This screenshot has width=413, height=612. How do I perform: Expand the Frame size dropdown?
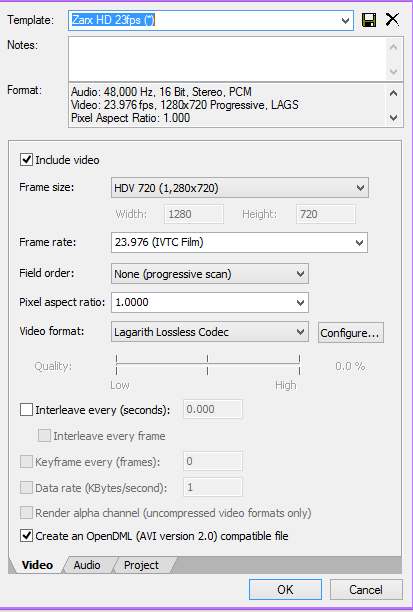click(240, 188)
